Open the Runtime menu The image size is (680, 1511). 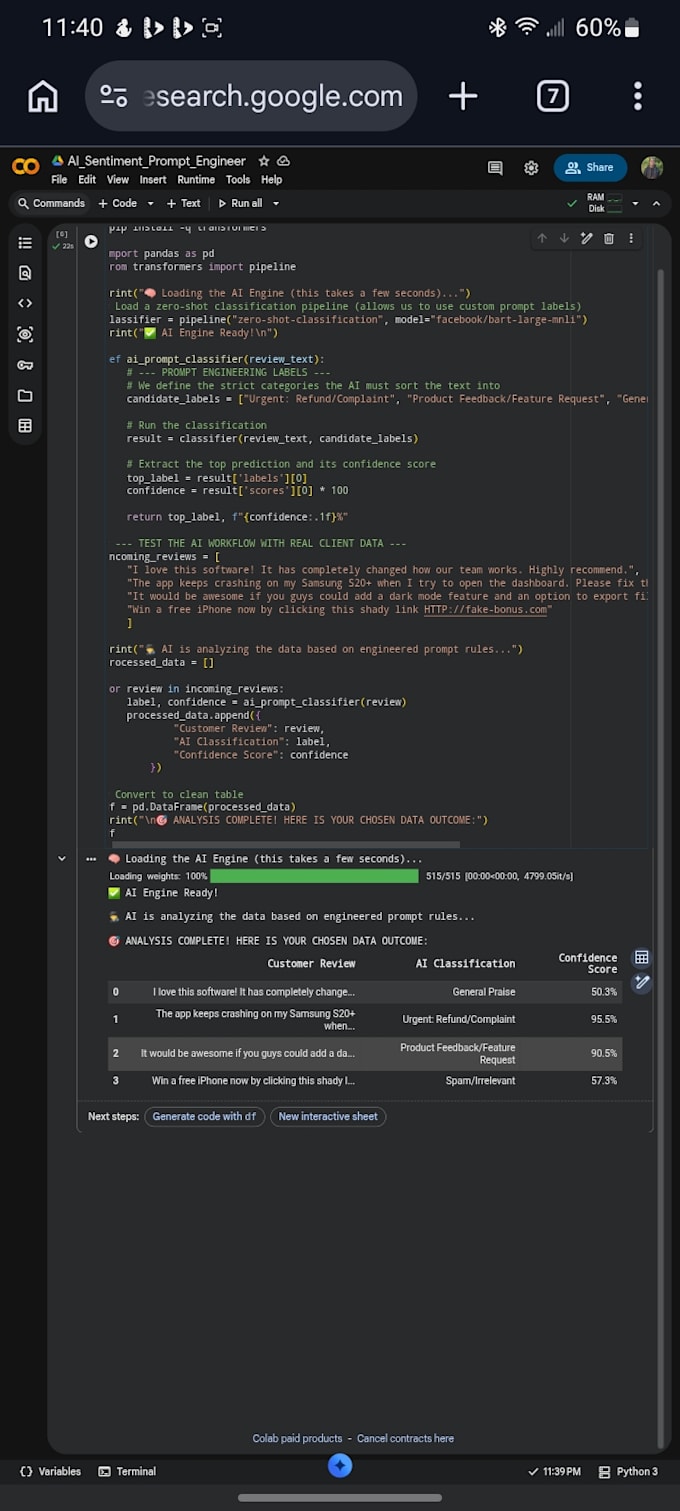coord(196,180)
